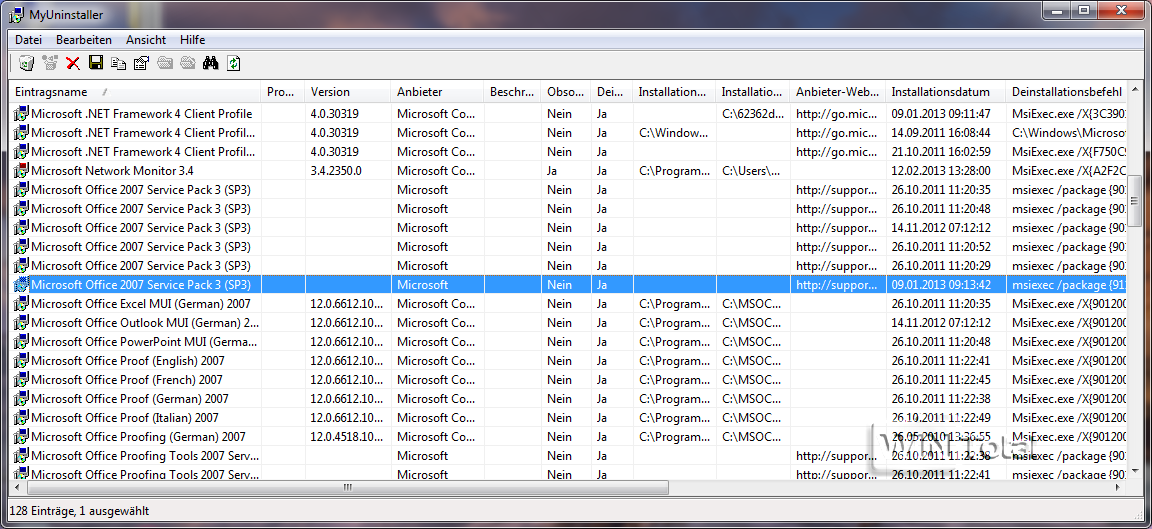Click the Beschr... column header

click(513, 92)
